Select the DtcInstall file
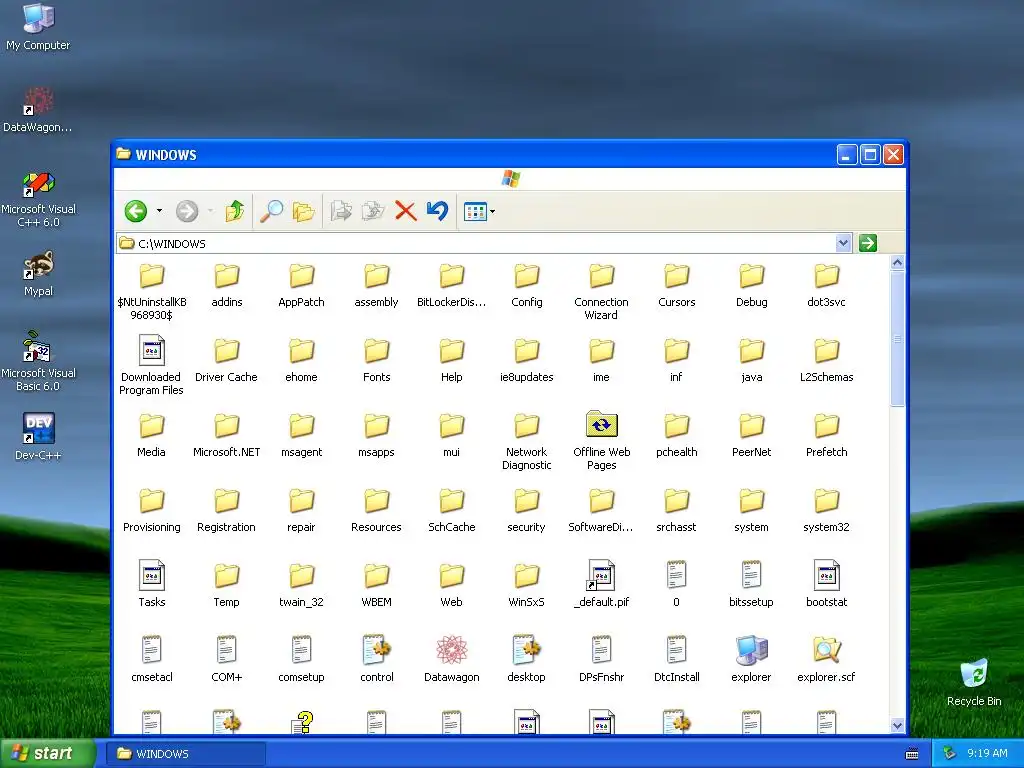Image resolution: width=1024 pixels, height=768 pixels. point(677,659)
